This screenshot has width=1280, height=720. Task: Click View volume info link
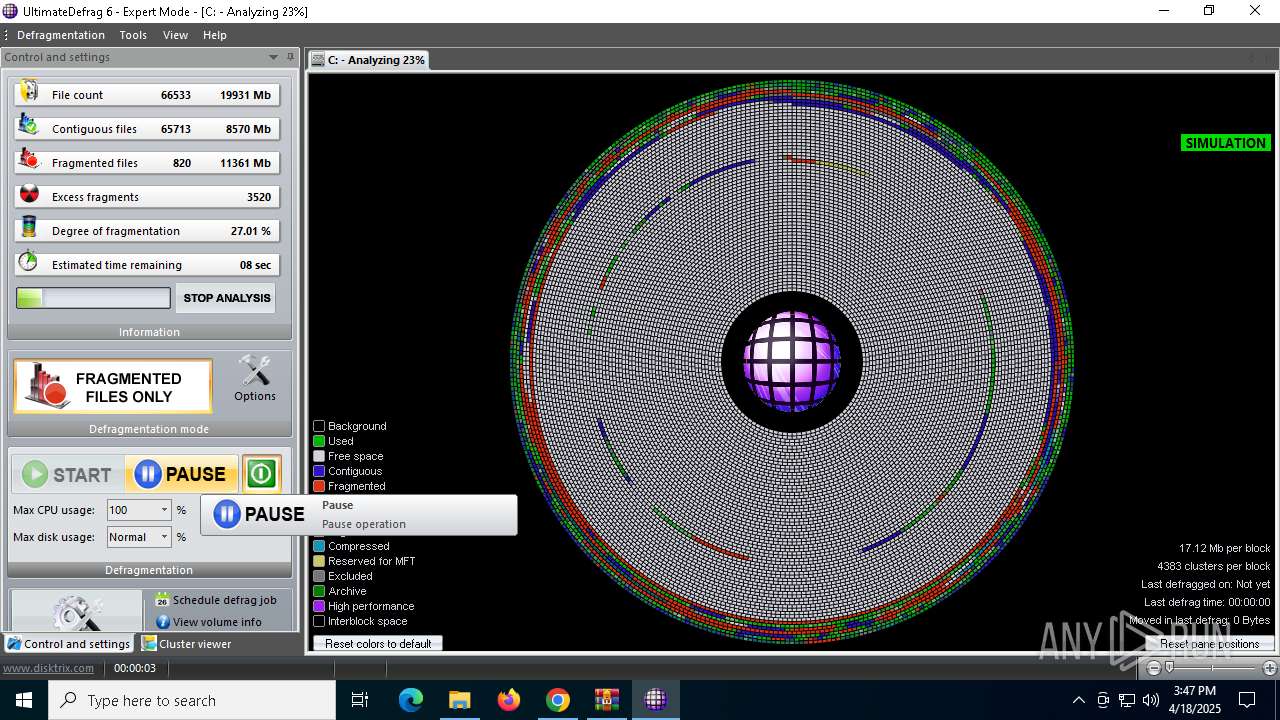click(217, 622)
